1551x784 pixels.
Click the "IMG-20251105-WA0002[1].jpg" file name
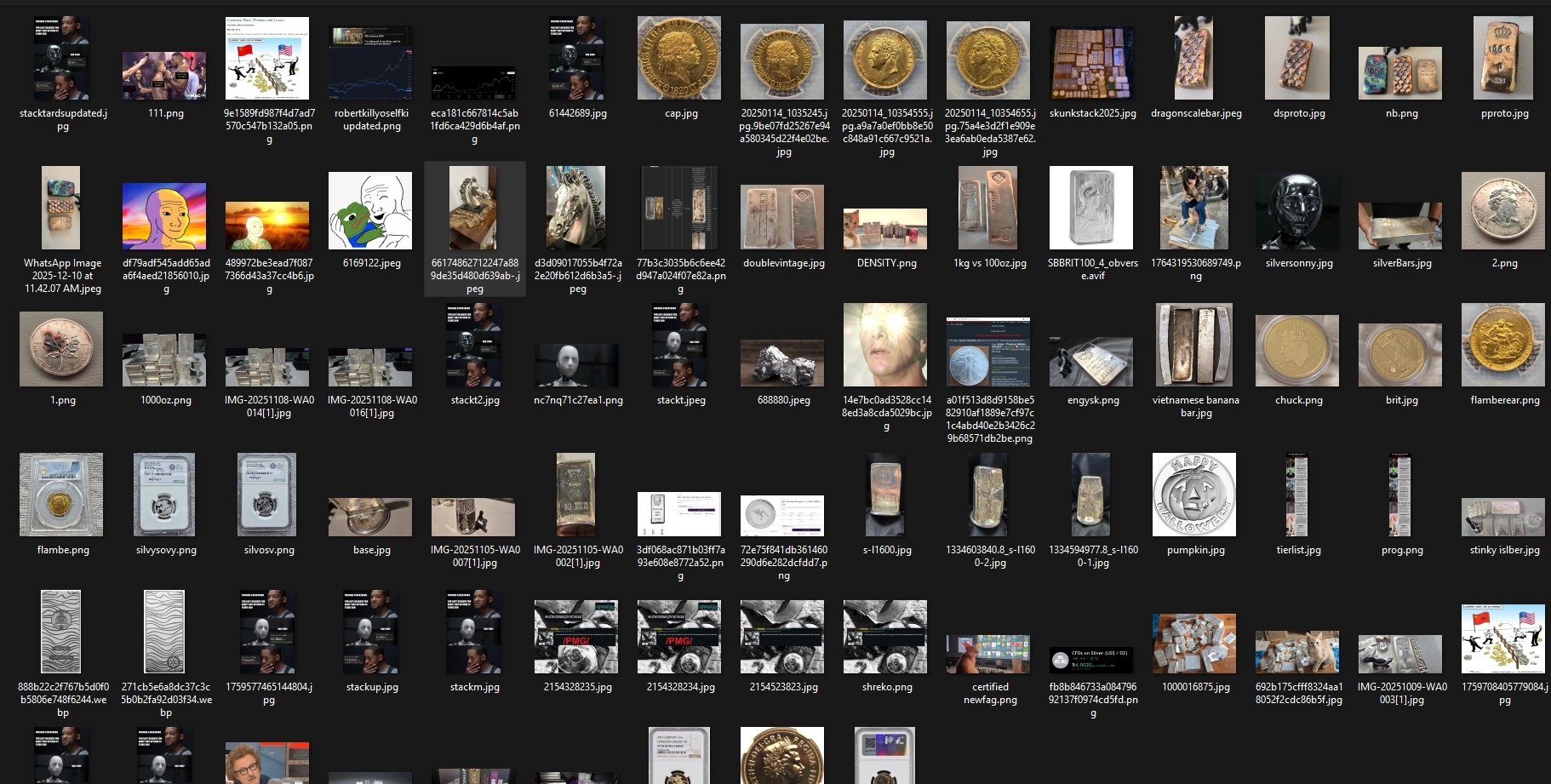click(x=578, y=557)
